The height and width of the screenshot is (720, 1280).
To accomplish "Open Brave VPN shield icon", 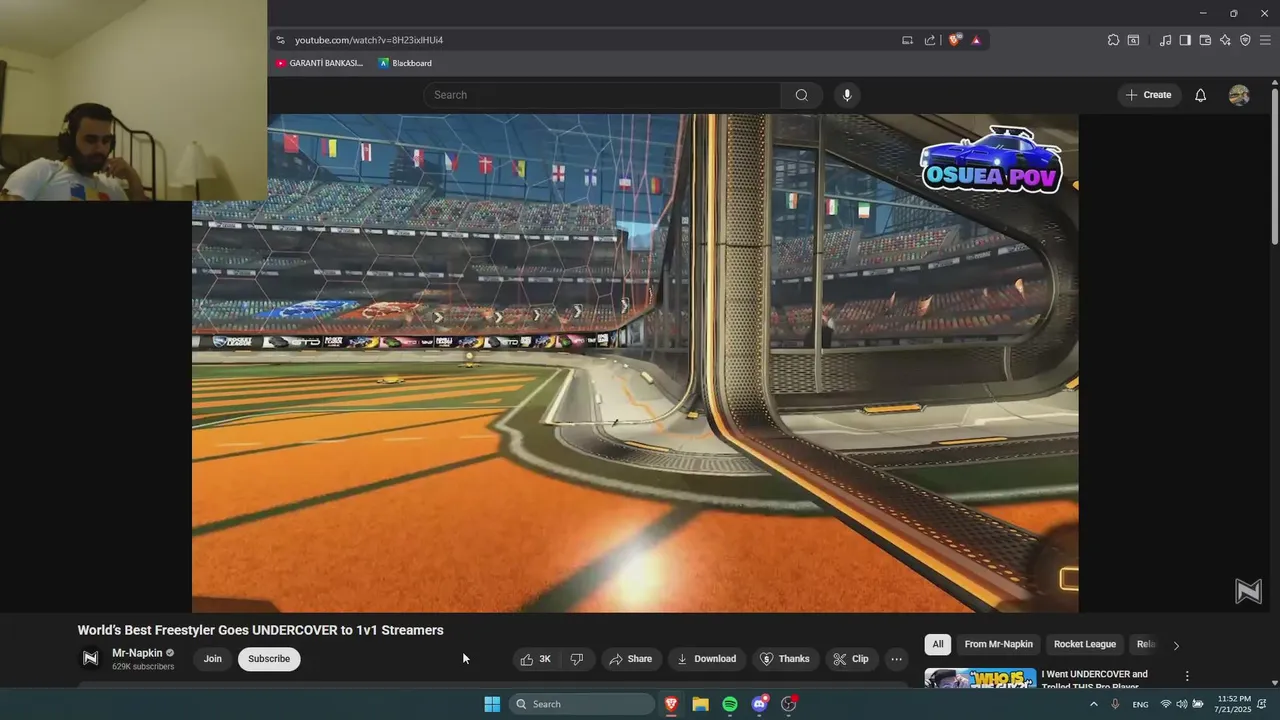I will [x=1245, y=40].
